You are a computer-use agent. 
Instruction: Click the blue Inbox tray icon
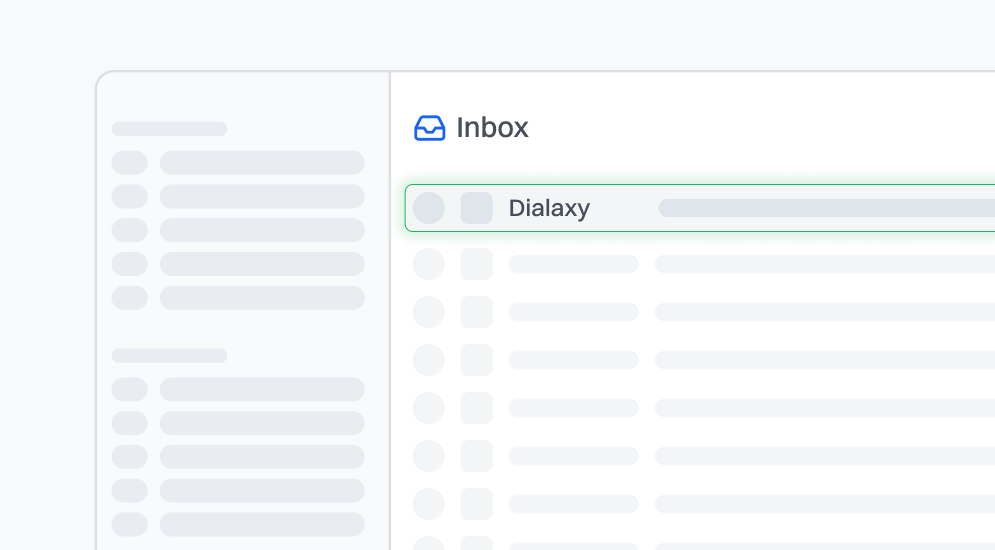pos(429,128)
